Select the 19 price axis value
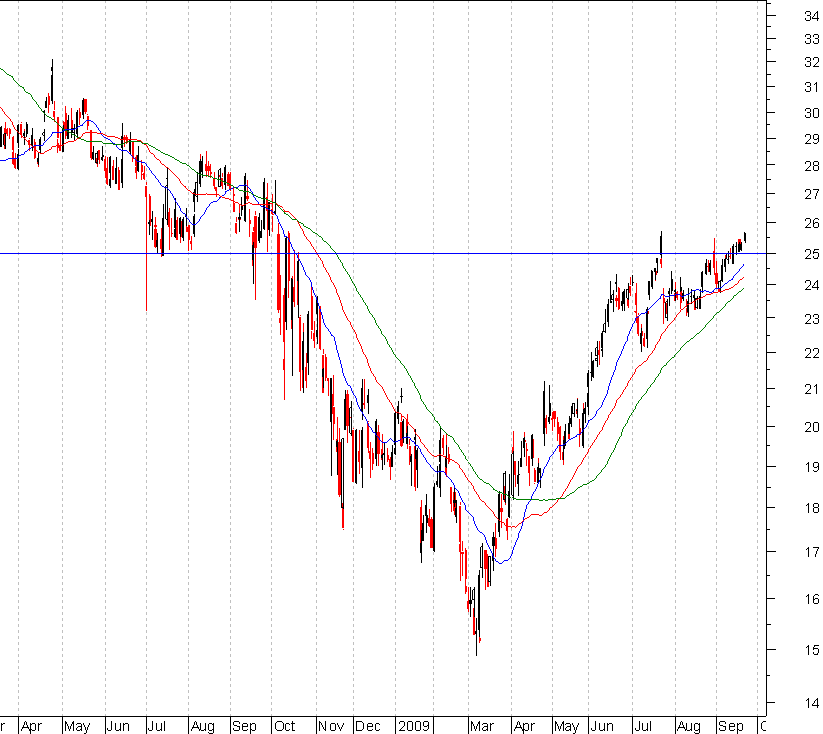The width and height of the screenshot is (823, 734). (811, 467)
